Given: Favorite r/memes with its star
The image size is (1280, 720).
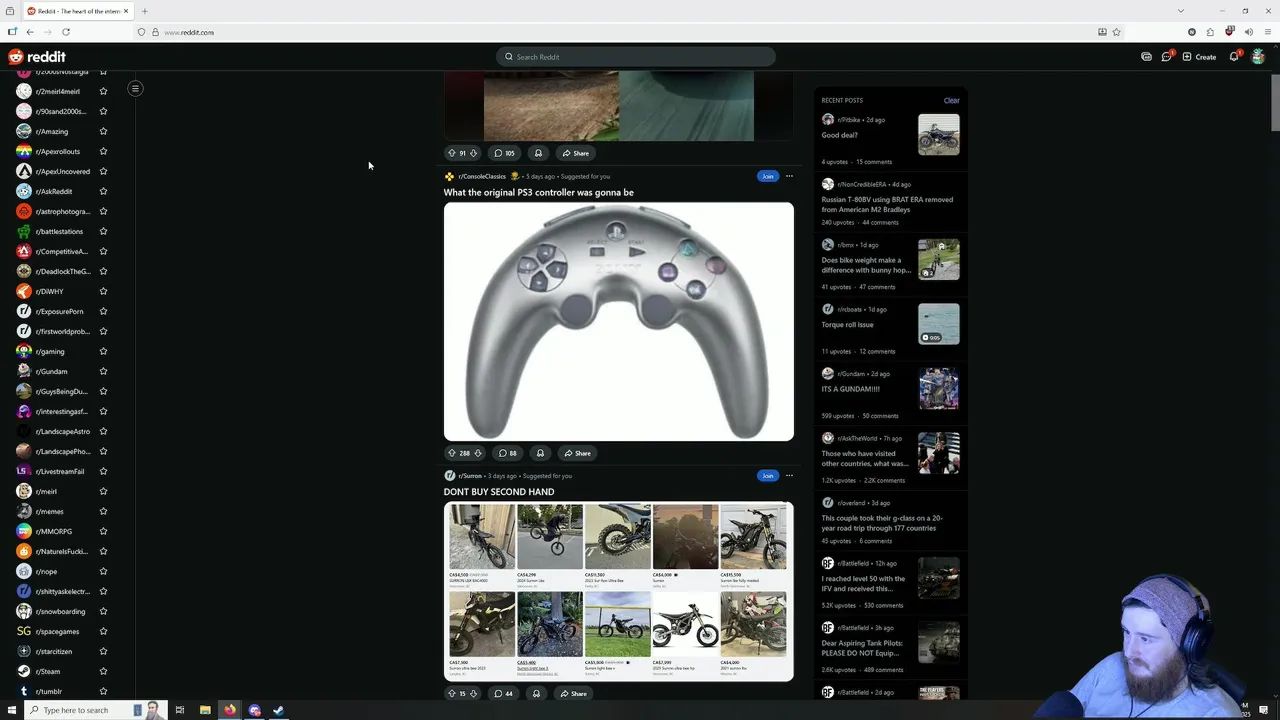Looking at the screenshot, I should tap(103, 511).
